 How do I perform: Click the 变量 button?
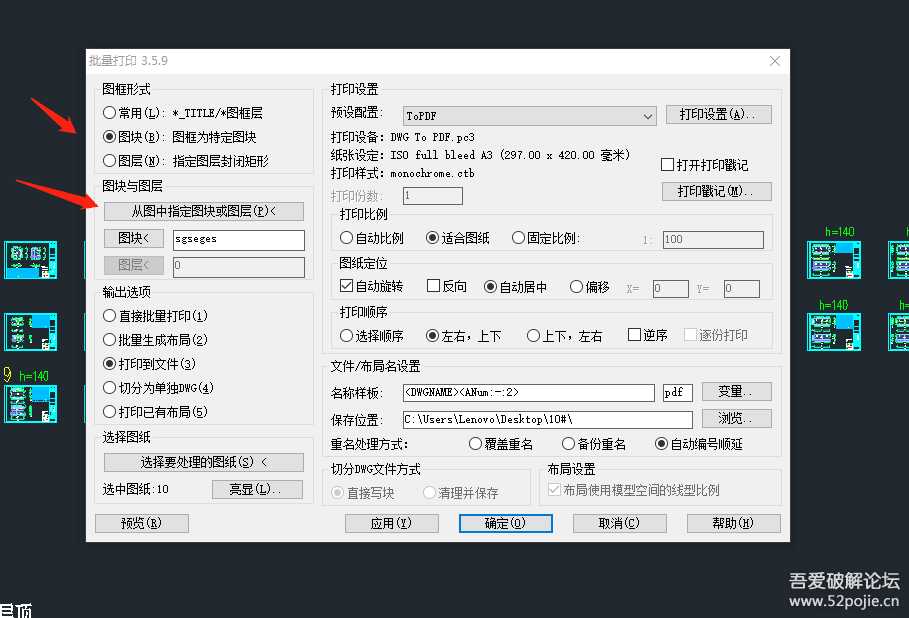736,392
